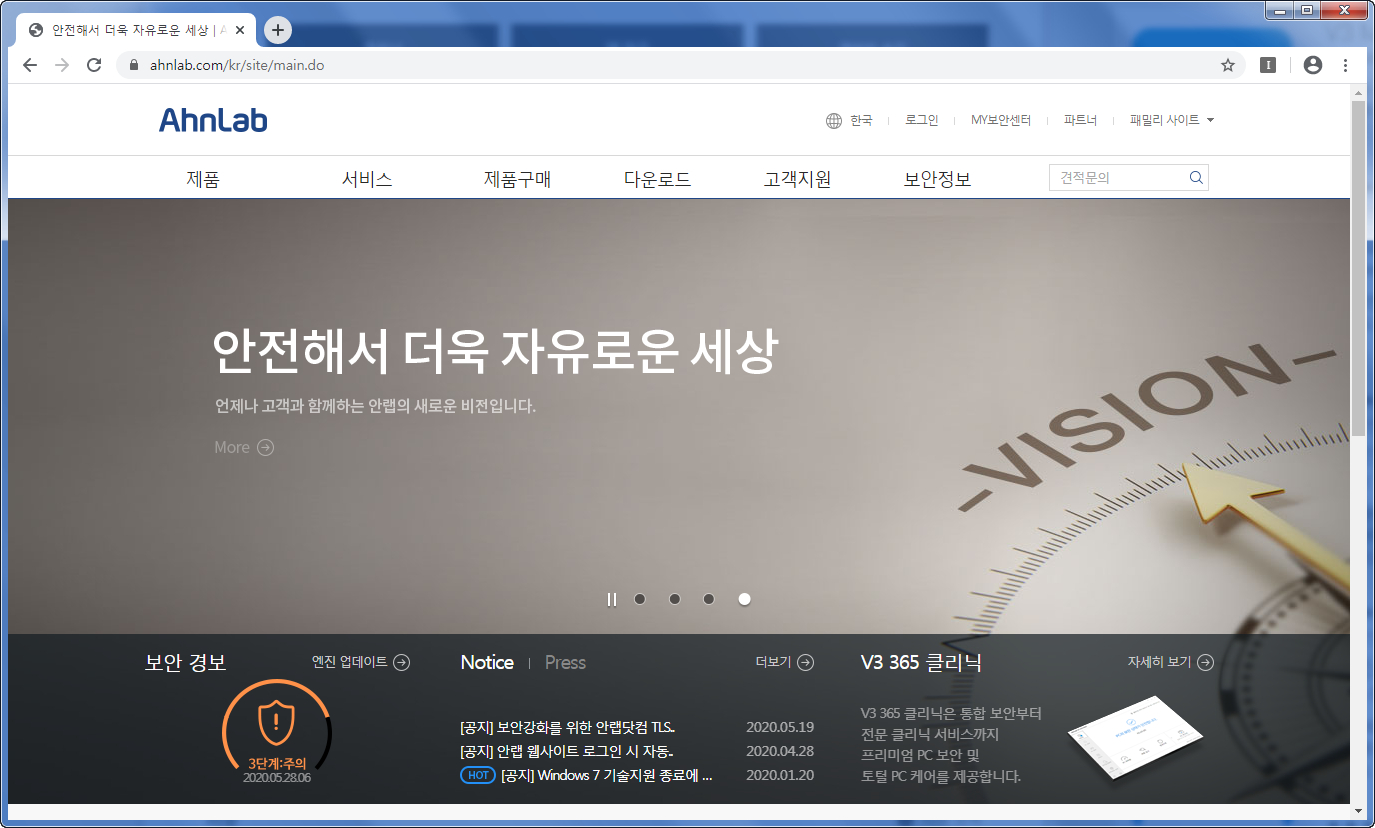Click the banner headline 안전해서 더욱 자유로운 세상
The width and height of the screenshot is (1375, 828).
(495, 350)
